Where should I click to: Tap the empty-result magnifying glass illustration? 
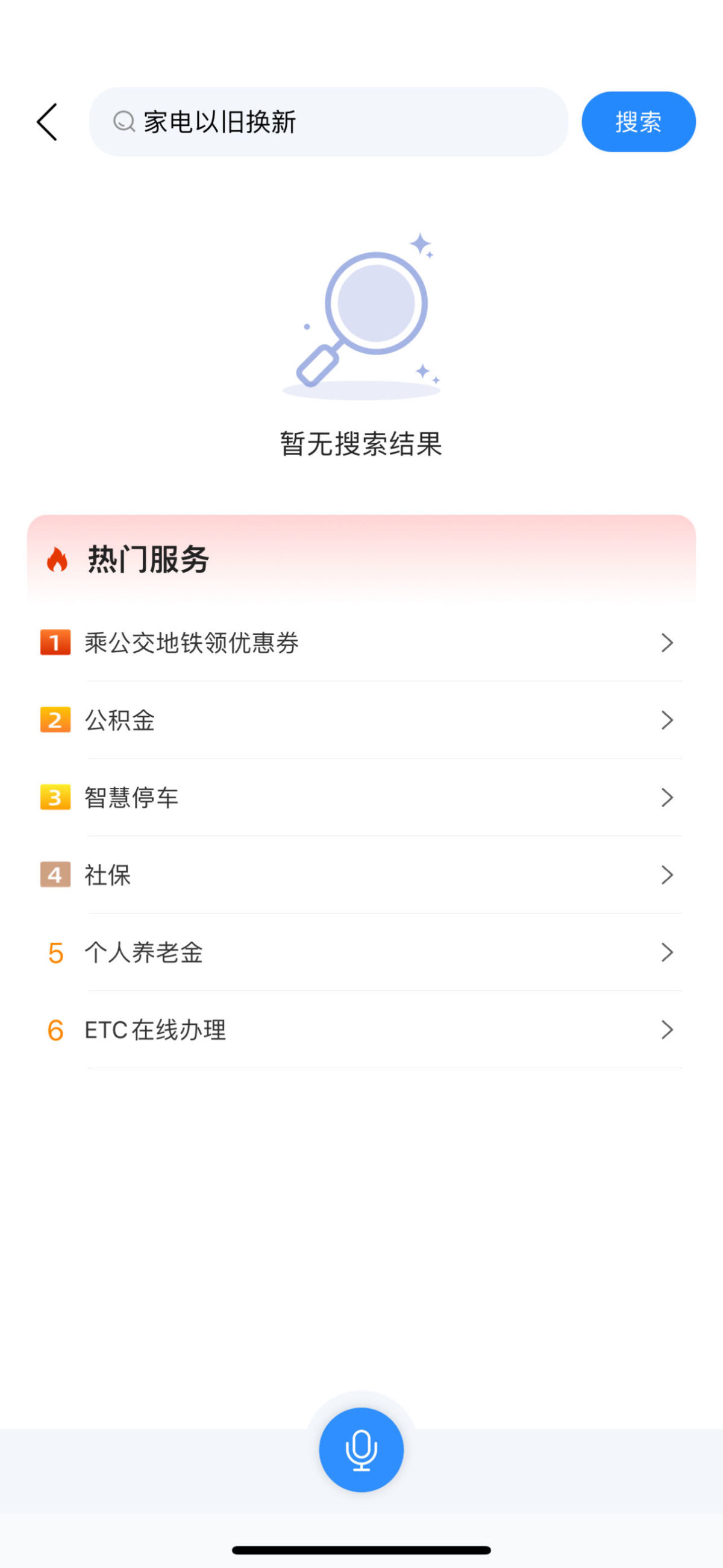tap(361, 316)
